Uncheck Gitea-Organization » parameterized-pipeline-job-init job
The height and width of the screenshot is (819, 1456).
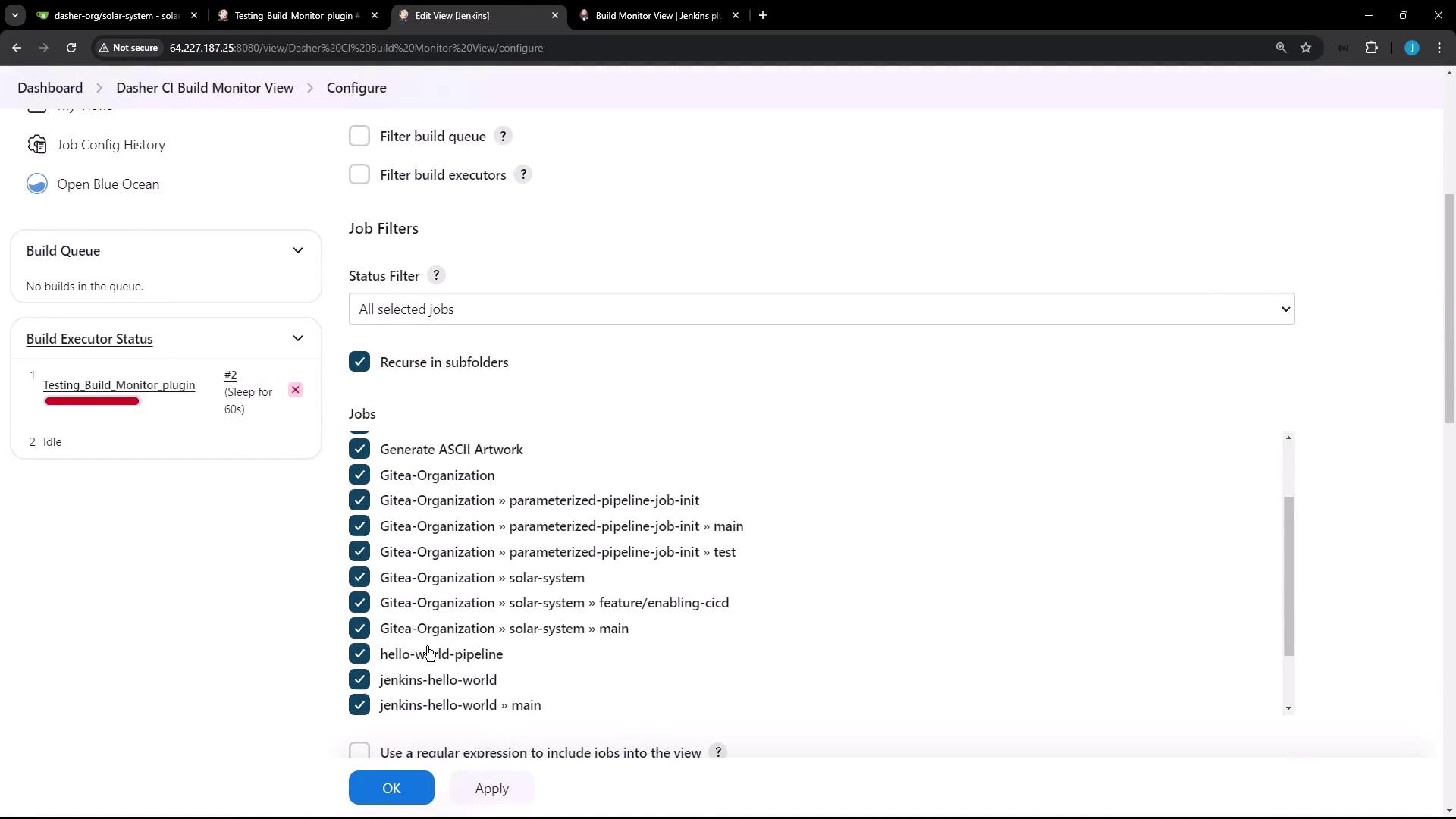coord(359,500)
